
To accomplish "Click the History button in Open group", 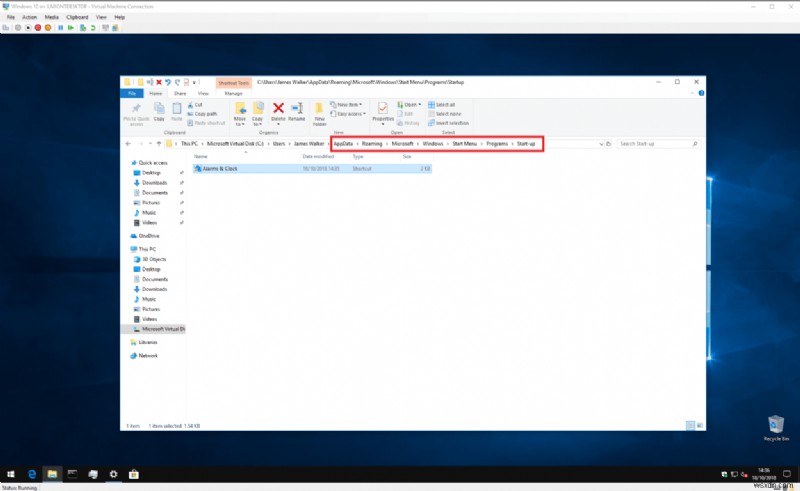I will pyautogui.click(x=408, y=123).
